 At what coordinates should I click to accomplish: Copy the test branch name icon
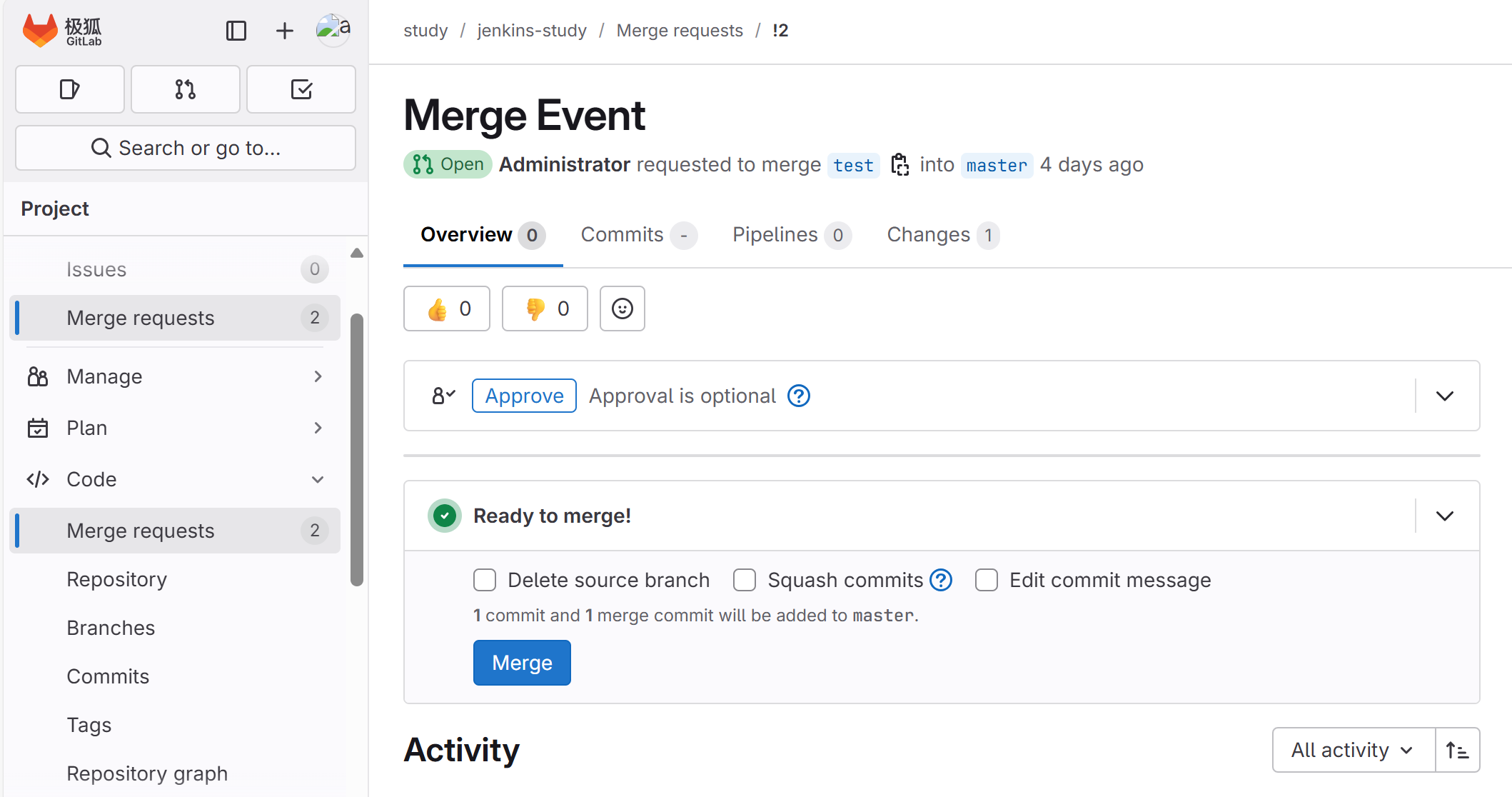point(899,165)
